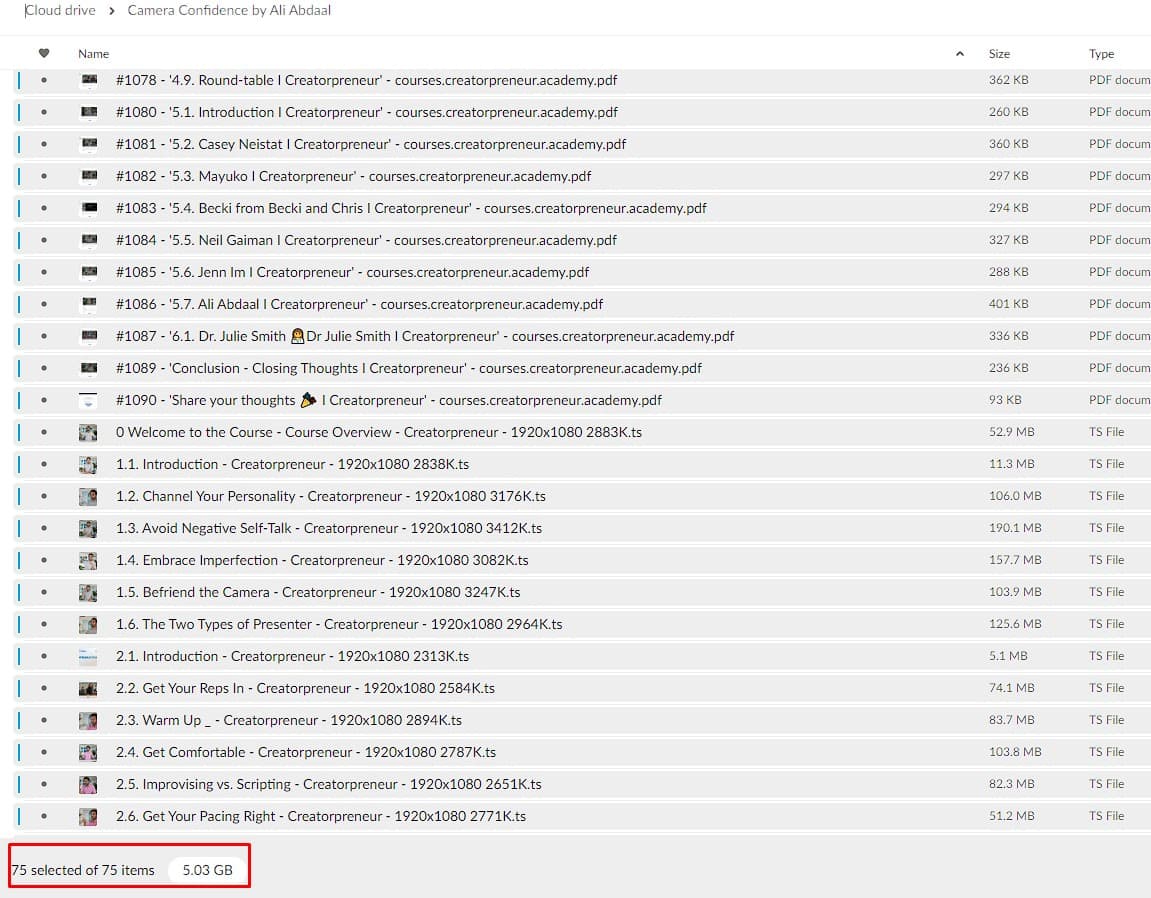Image resolution: width=1151 pixels, height=898 pixels.
Task: Open Camera Confidence by Ali Abdaal breadcrumb
Action: [x=229, y=11]
